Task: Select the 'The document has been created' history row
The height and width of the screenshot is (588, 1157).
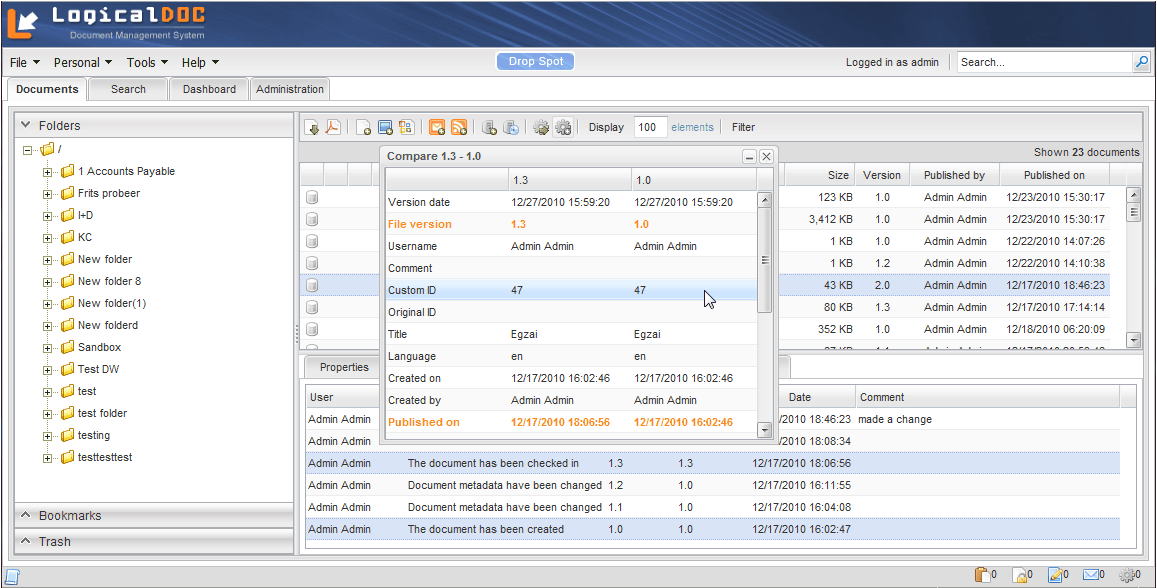Action: 713,530
